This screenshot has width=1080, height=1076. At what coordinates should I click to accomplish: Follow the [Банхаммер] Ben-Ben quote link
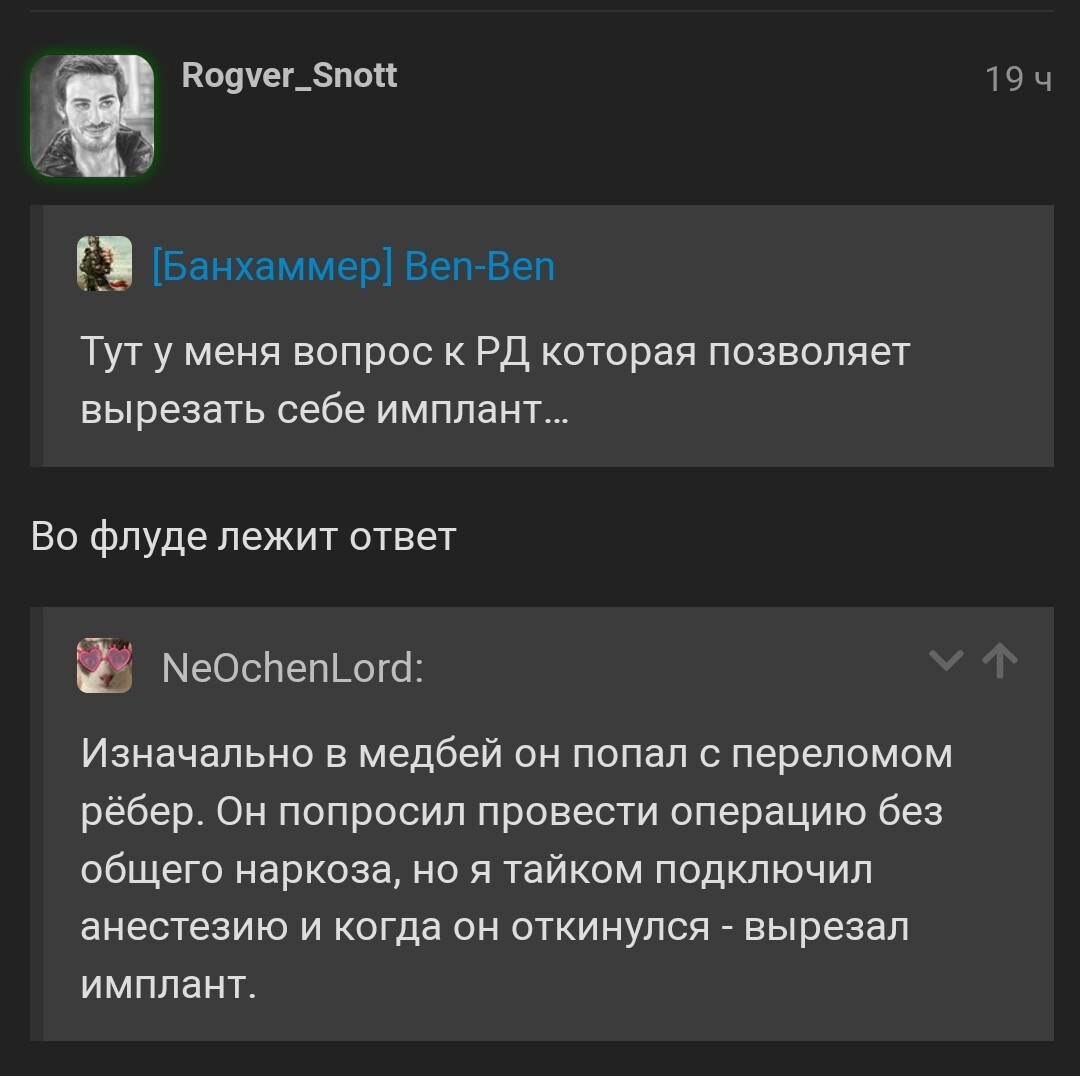click(353, 267)
